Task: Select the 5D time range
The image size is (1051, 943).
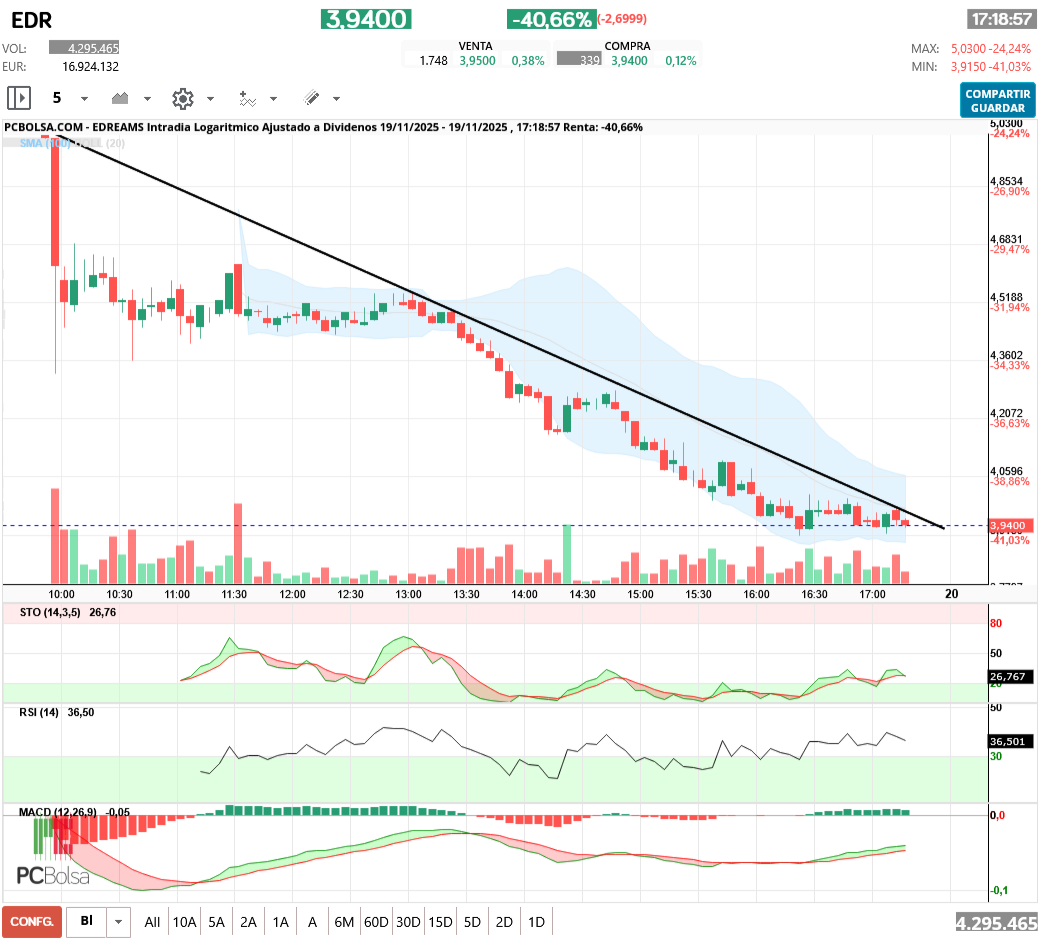Action: [473, 922]
